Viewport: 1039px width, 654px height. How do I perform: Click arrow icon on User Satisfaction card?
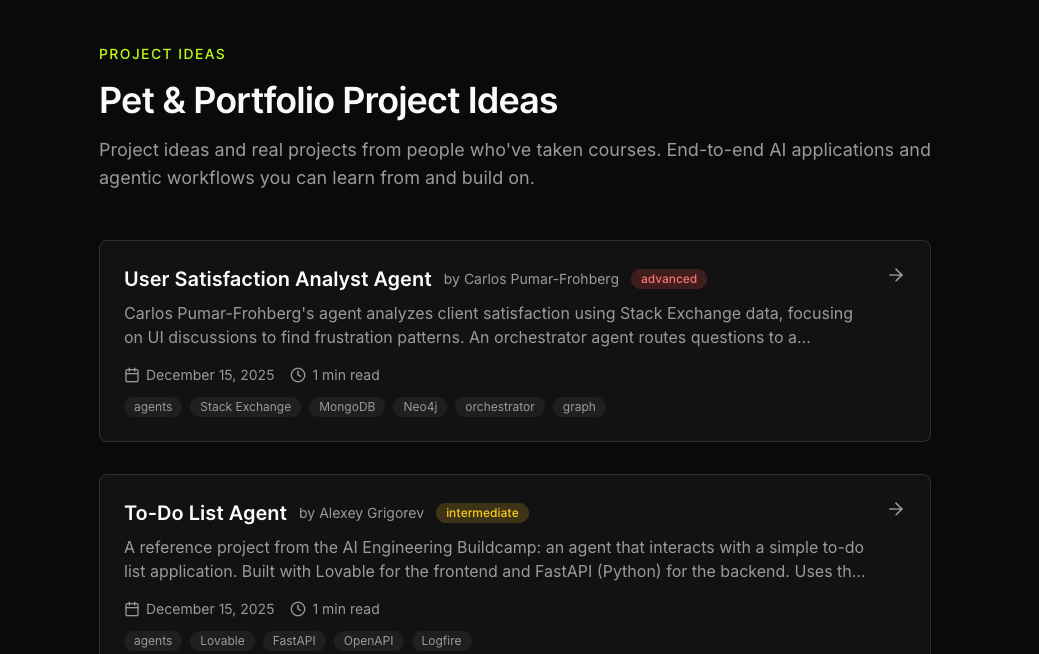pos(896,275)
